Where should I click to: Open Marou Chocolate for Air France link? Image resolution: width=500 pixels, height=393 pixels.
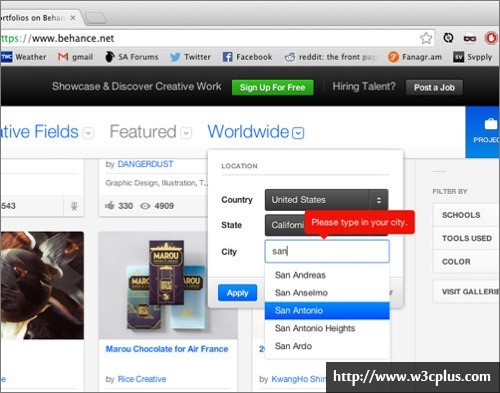167,349
